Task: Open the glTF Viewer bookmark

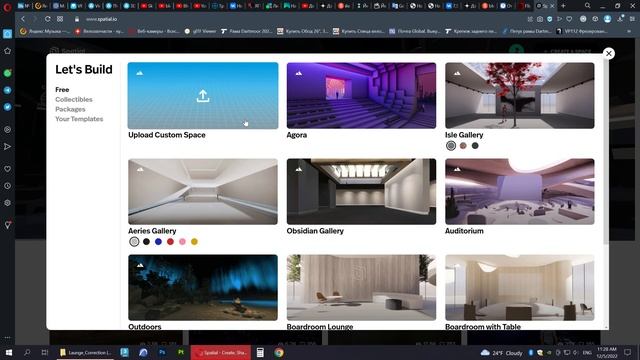Action: [200, 31]
